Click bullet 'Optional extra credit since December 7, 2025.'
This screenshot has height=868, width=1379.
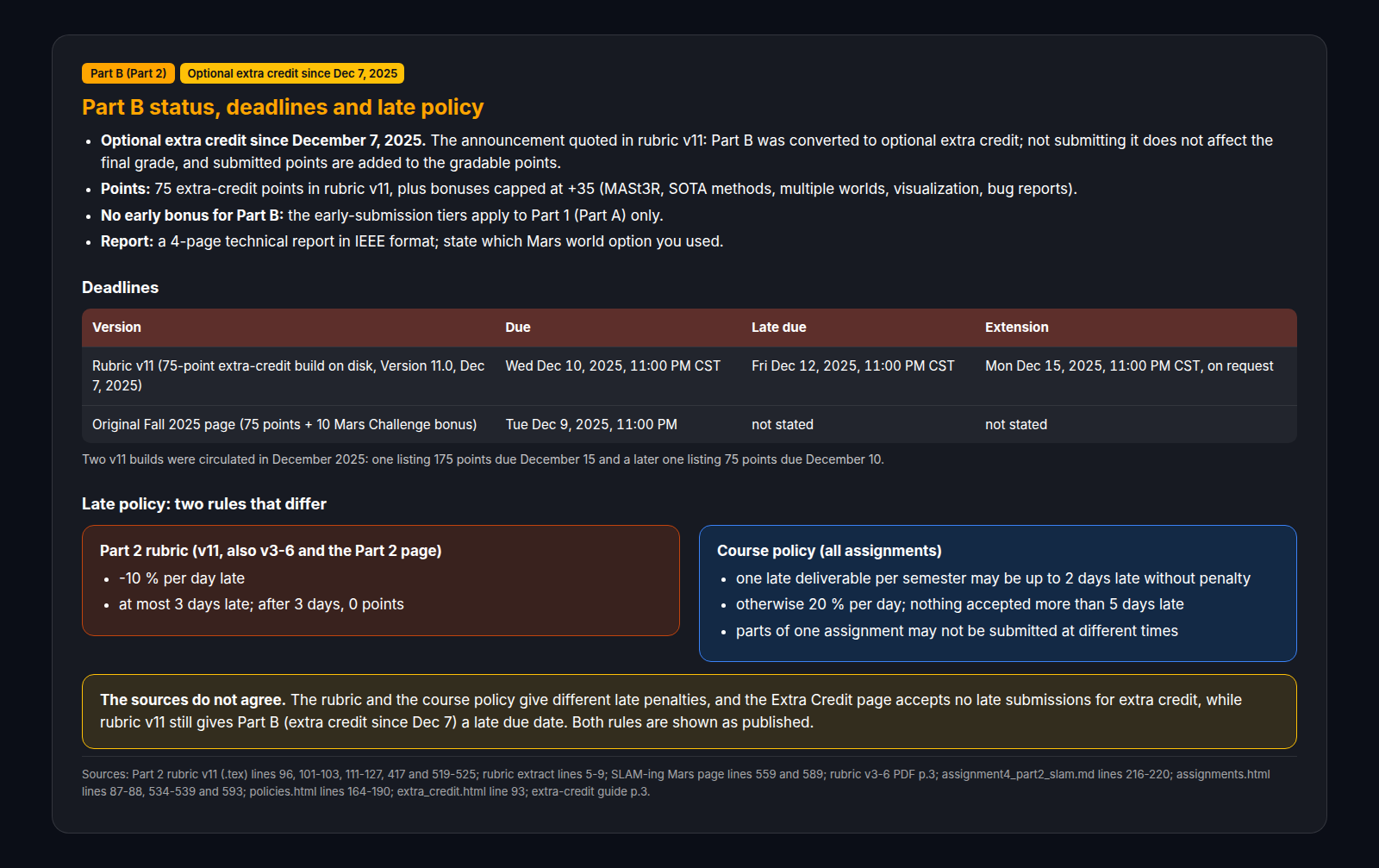687,152
